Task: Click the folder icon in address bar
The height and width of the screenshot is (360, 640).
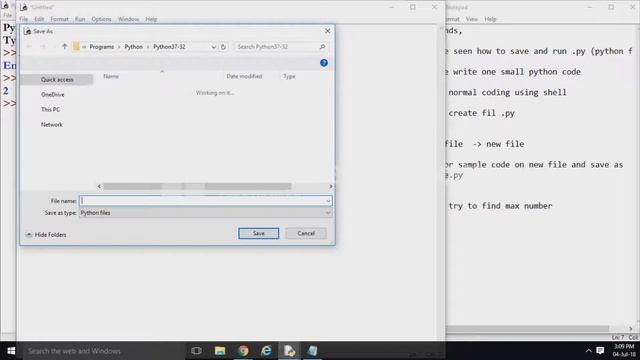Action: pyautogui.click(x=76, y=47)
